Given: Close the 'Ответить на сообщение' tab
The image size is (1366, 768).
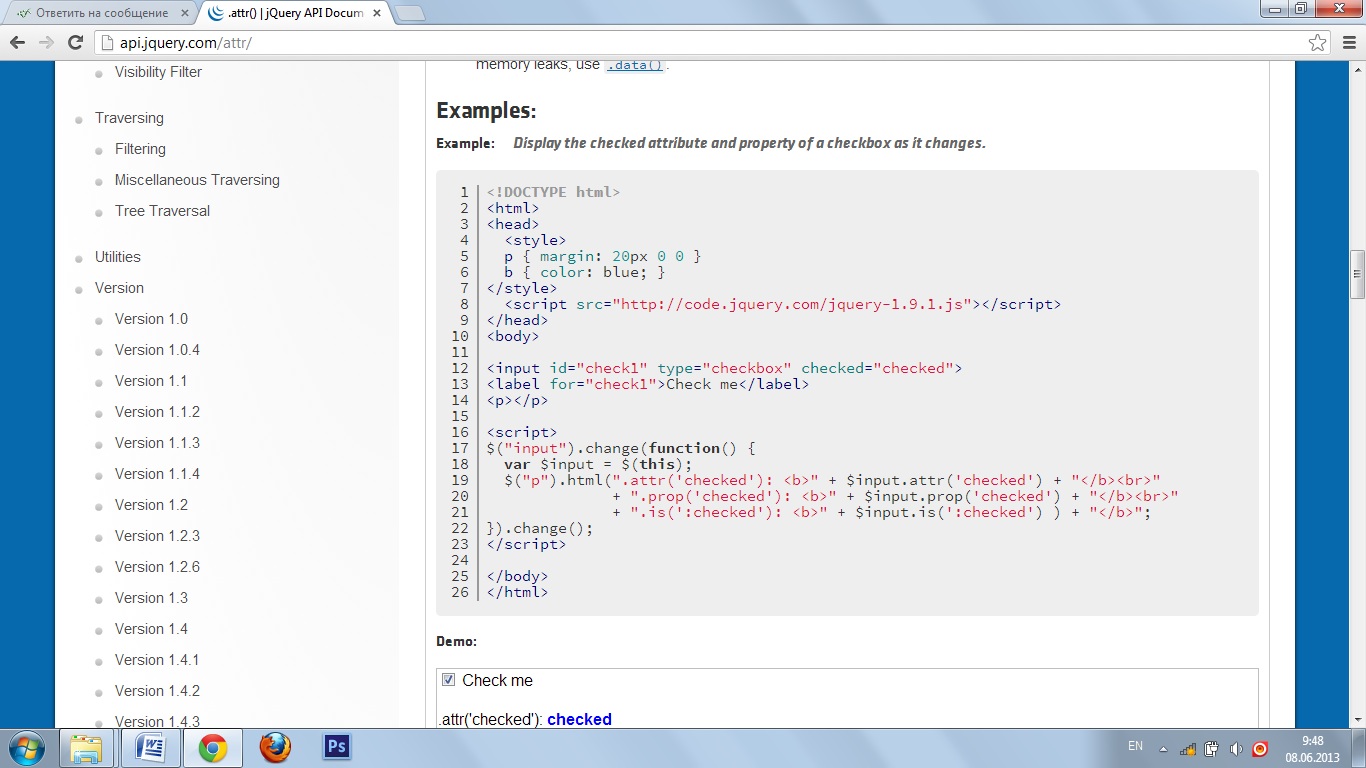Looking at the screenshot, I should [x=186, y=13].
